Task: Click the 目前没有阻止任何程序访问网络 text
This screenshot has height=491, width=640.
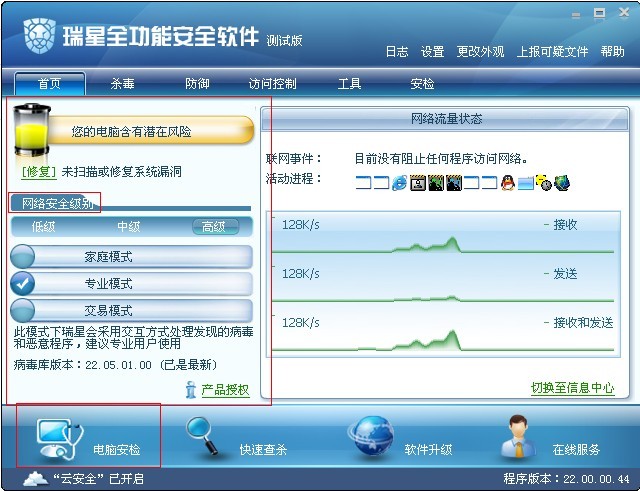Action: 441,158
